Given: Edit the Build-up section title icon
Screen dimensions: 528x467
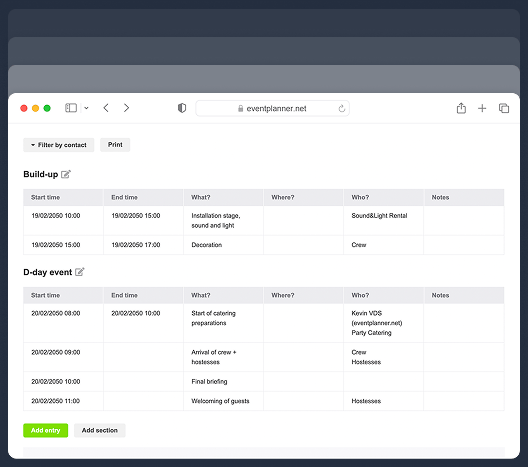Looking at the screenshot, I should coord(66,174).
